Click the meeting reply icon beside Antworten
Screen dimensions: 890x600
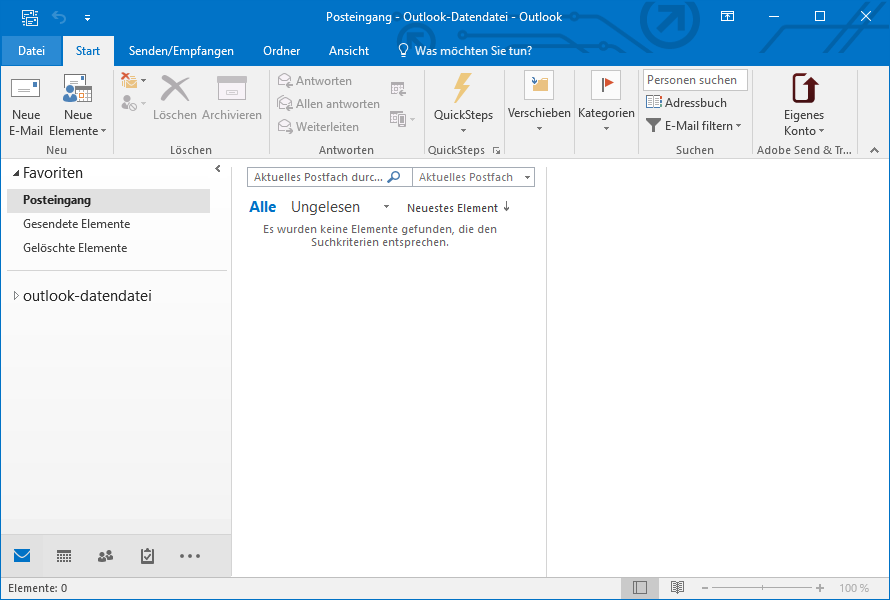click(x=398, y=89)
